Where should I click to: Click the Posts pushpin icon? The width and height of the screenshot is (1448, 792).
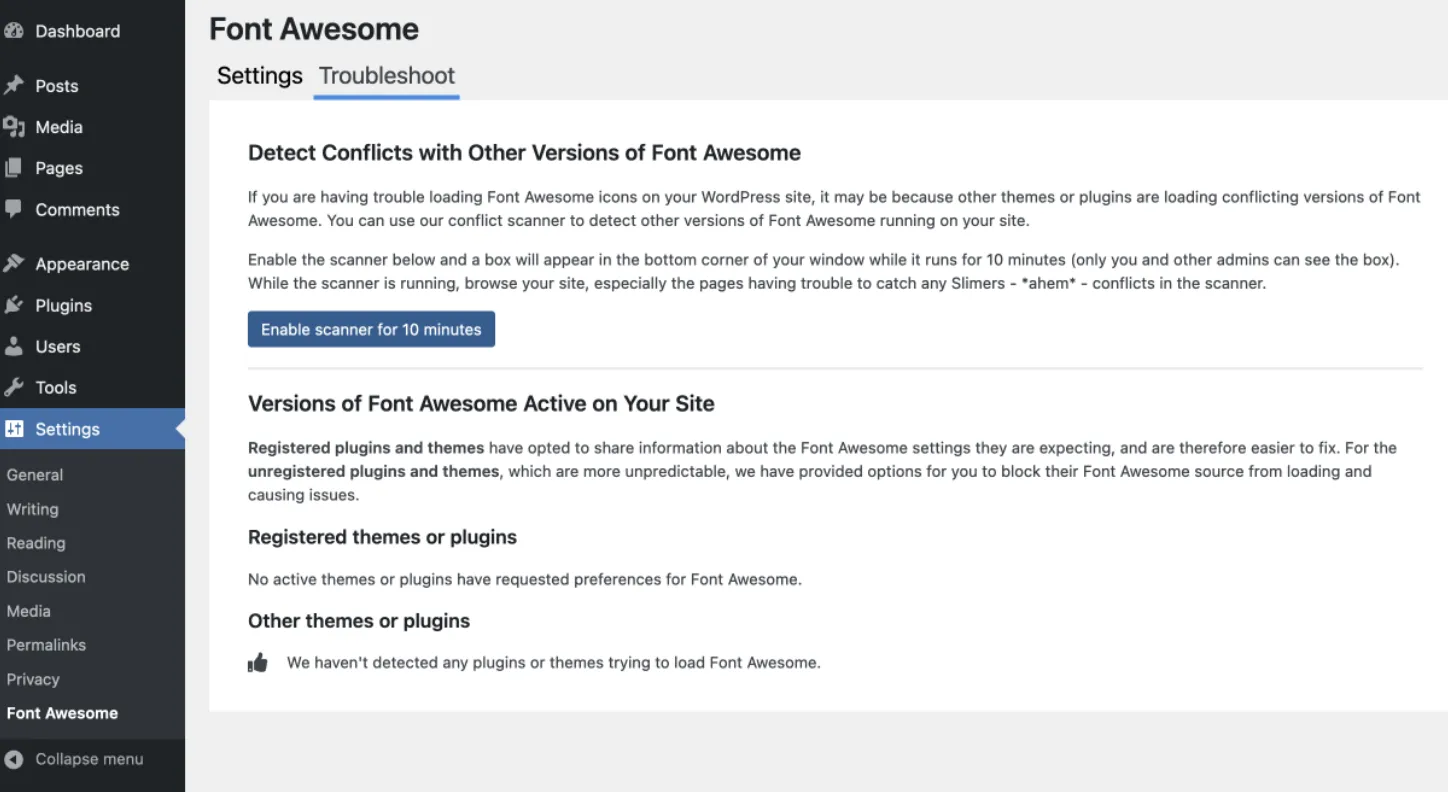point(13,86)
